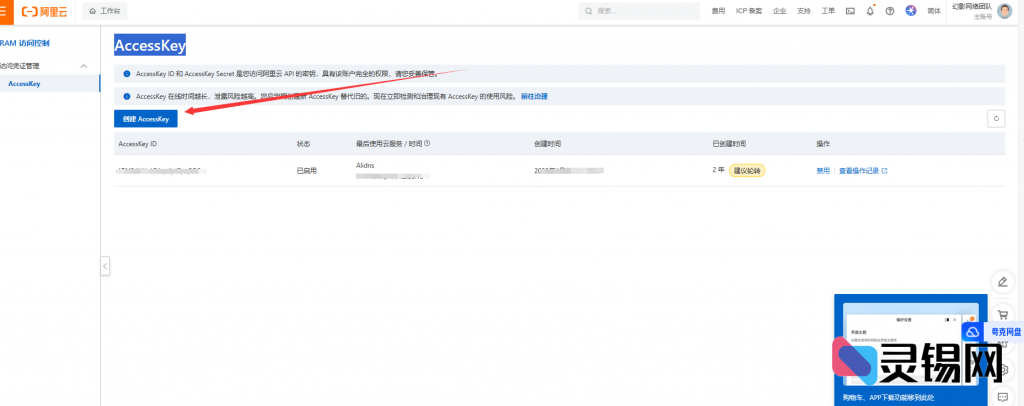Open the hamburger menu at top left
The image size is (1024, 406).
(5, 10)
